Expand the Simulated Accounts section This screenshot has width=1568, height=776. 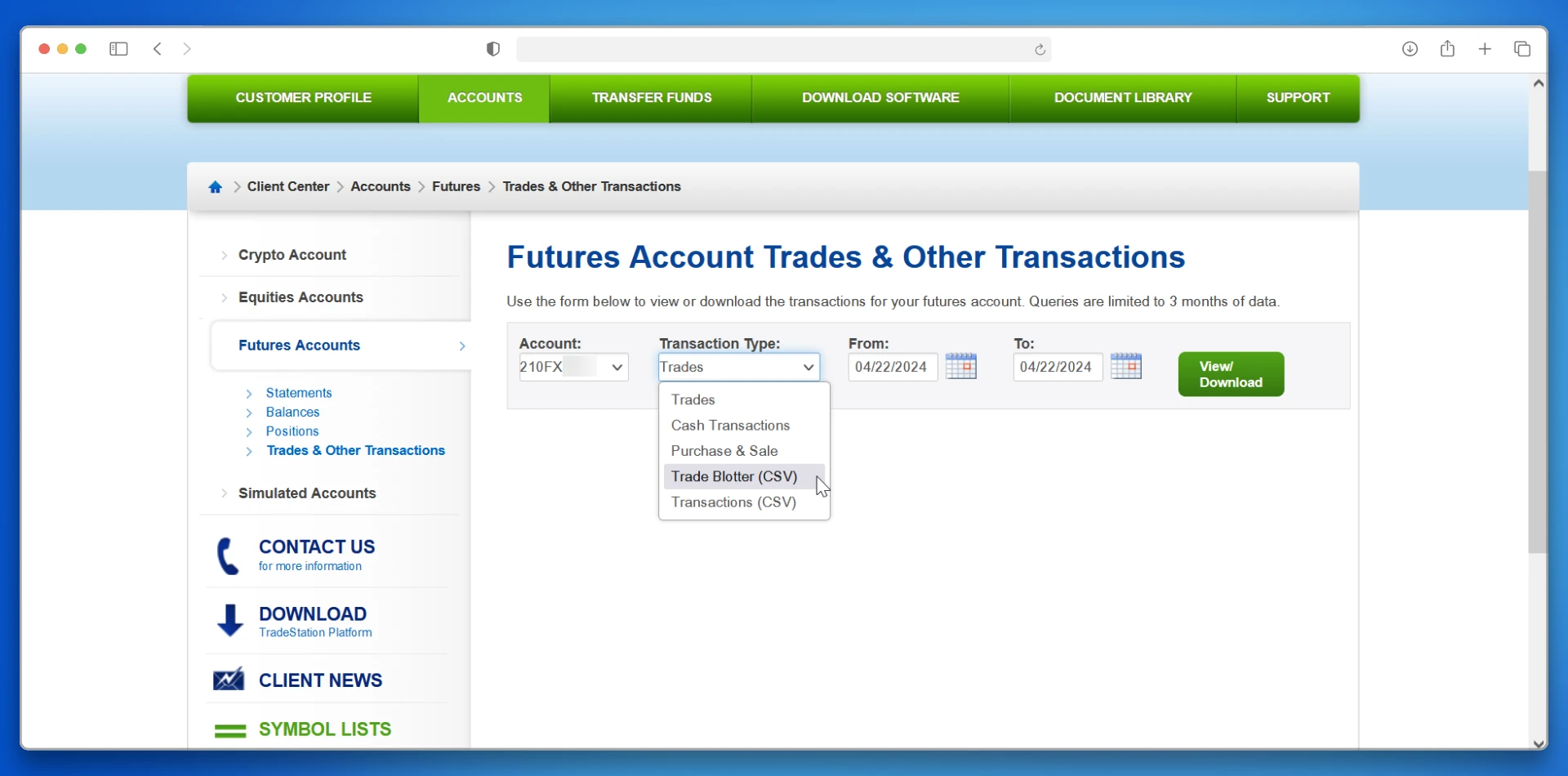(306, 493)
